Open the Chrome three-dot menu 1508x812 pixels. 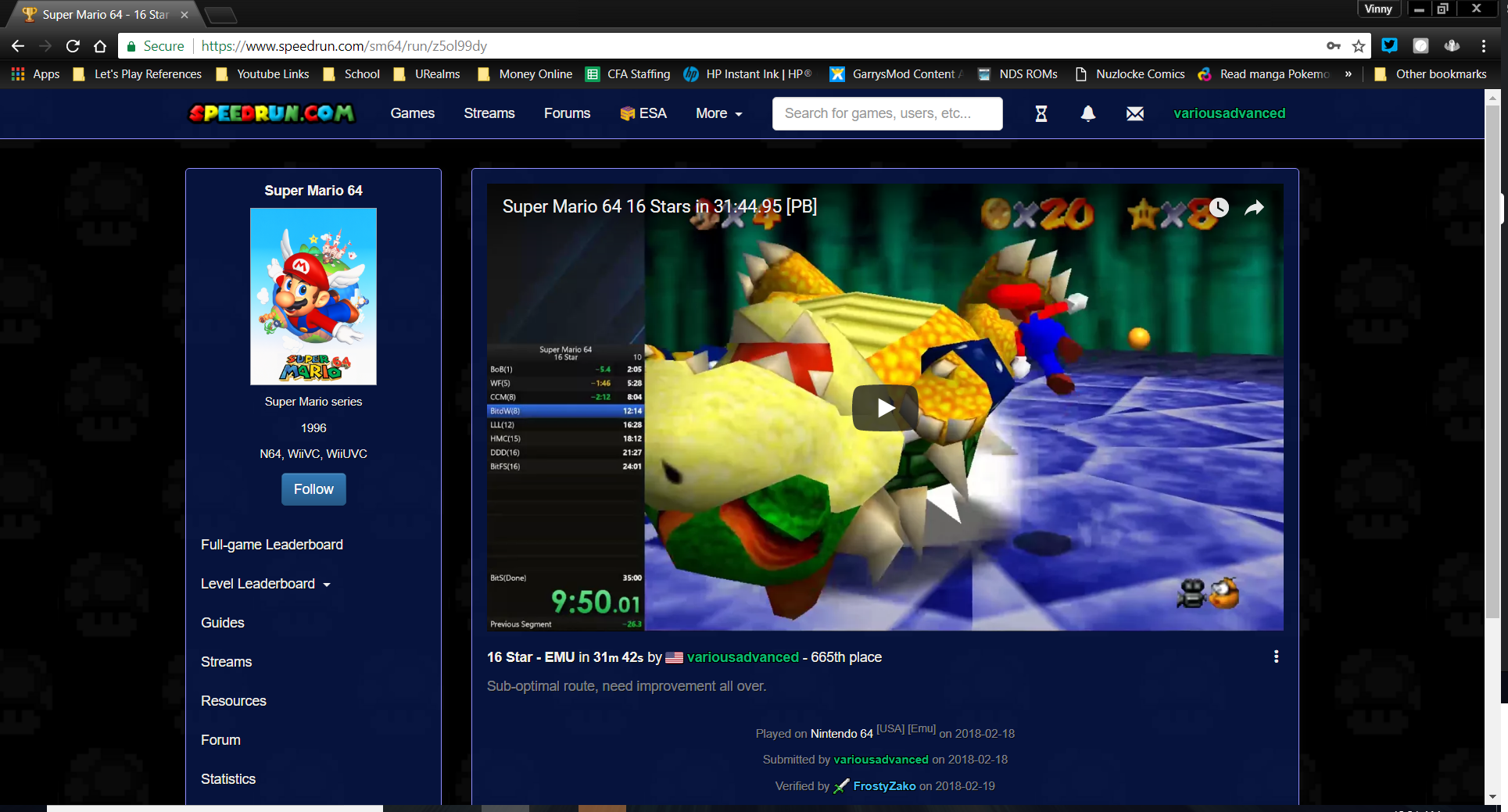click(x=1483, y=46)
